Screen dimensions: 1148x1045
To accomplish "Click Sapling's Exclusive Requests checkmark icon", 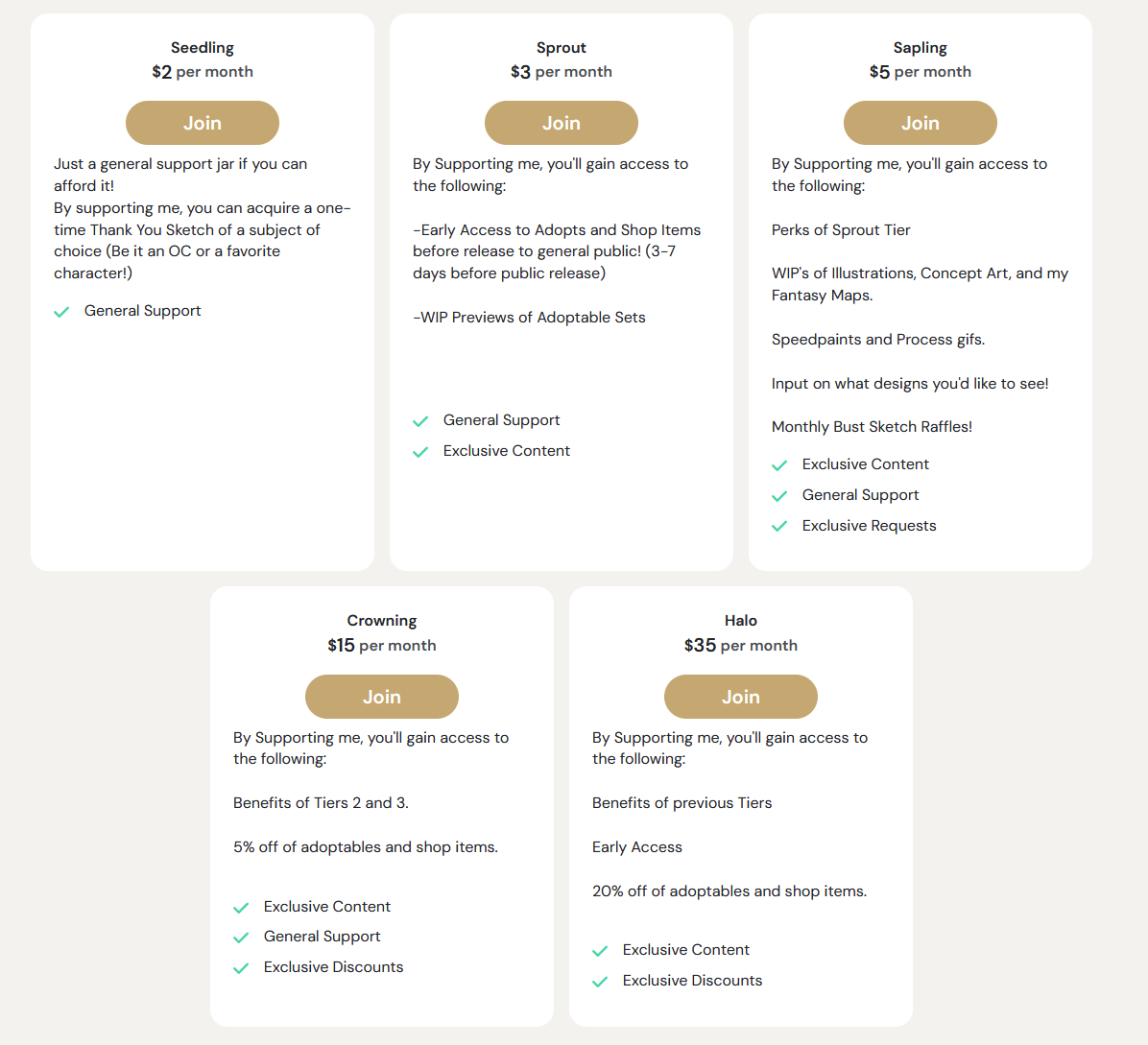I will tap(779, 527).
